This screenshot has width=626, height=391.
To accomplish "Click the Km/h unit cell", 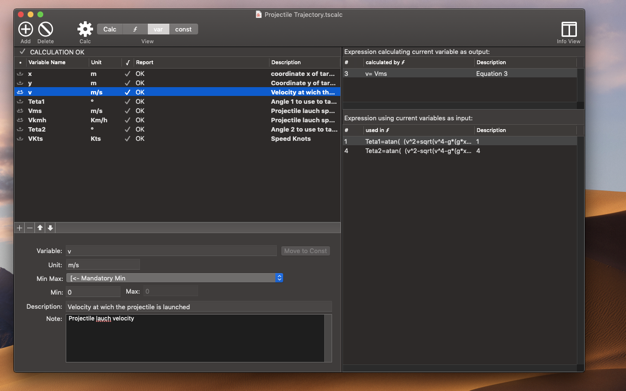I will point(99,120).
